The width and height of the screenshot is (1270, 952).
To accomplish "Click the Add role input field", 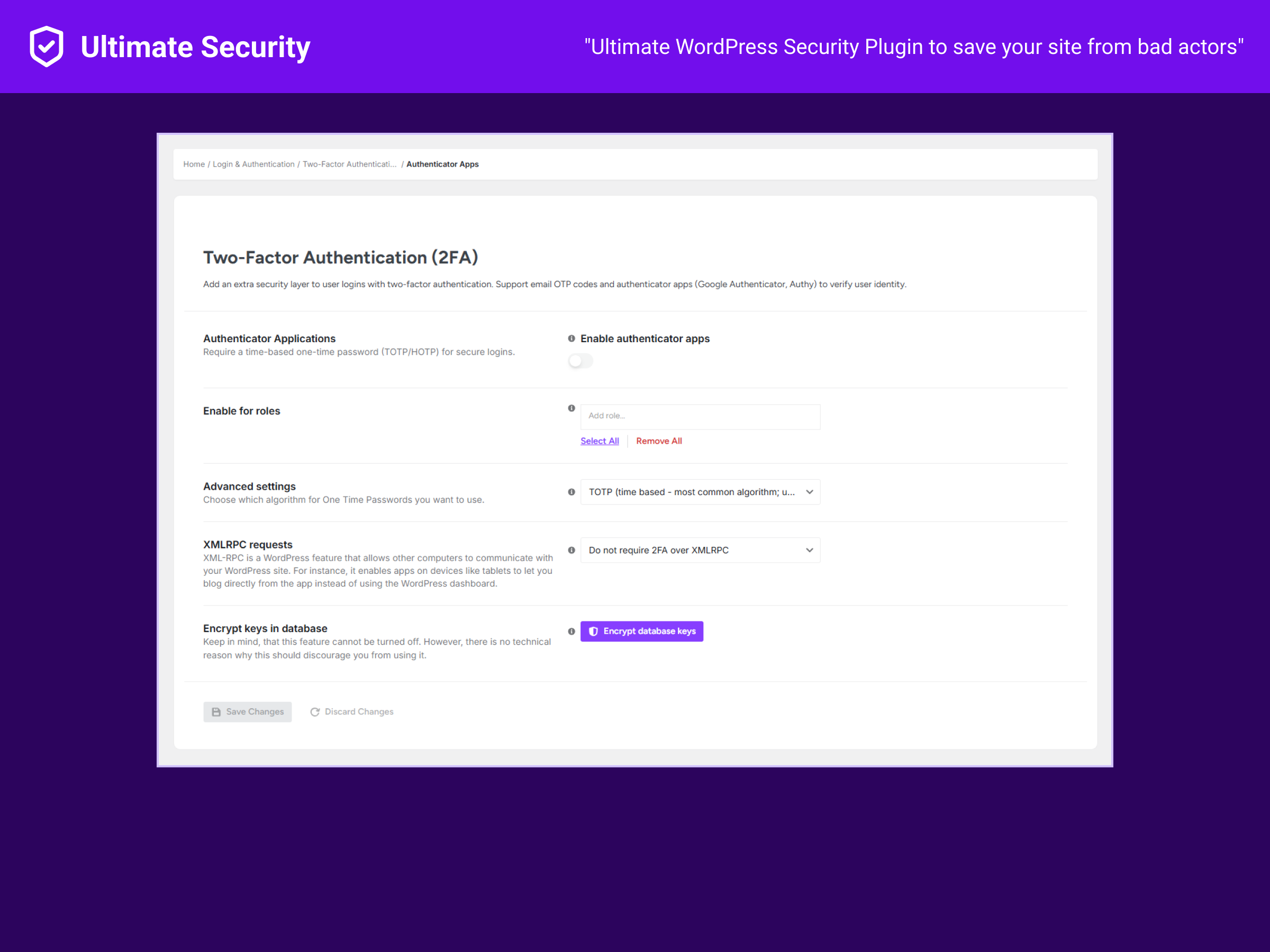I will [700, 416].
